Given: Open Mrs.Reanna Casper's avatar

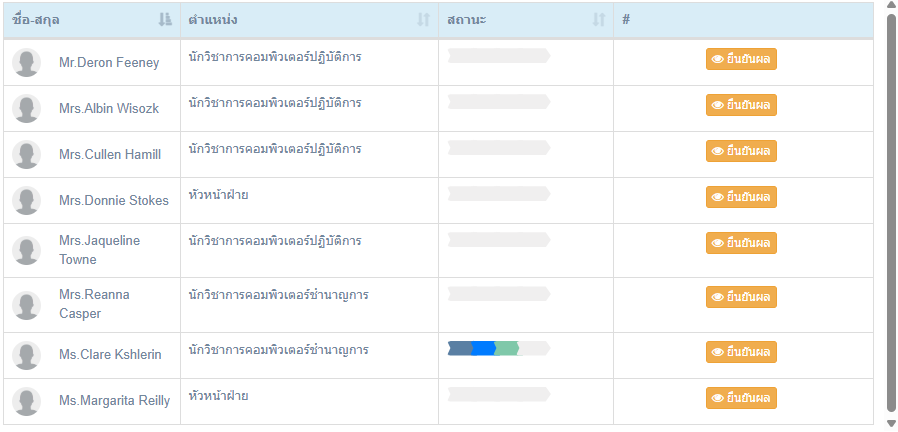Looking at the screenshot, I should click(x=26, y=305).
